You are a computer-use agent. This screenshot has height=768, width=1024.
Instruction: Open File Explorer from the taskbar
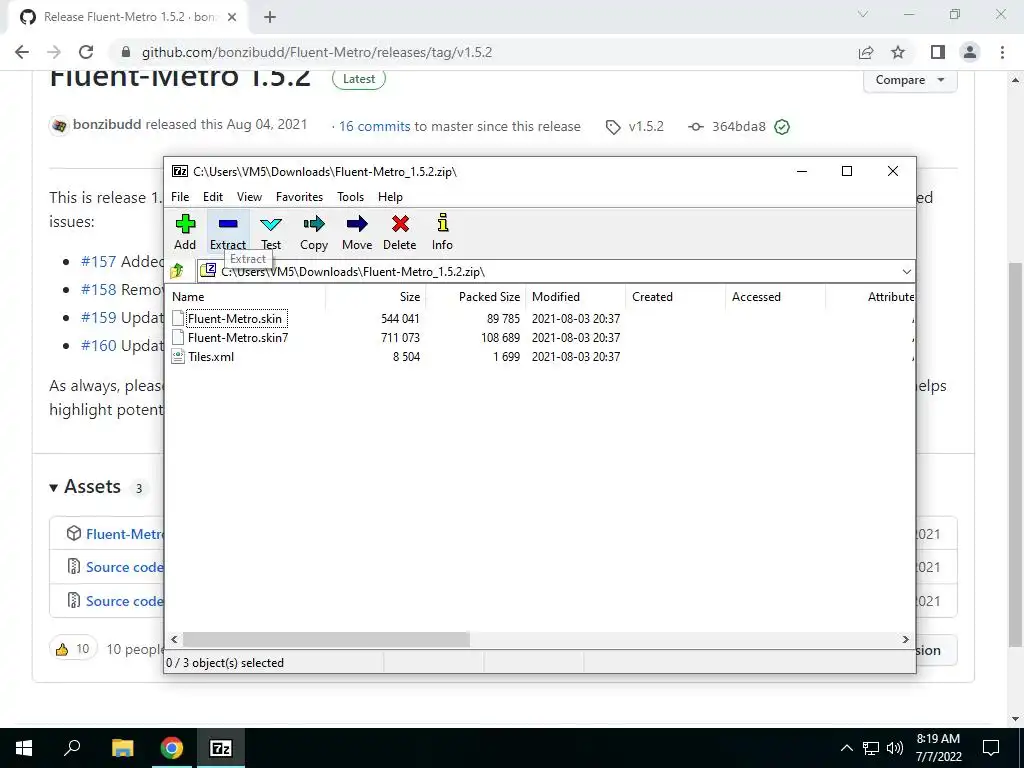[x=122, y=748]
